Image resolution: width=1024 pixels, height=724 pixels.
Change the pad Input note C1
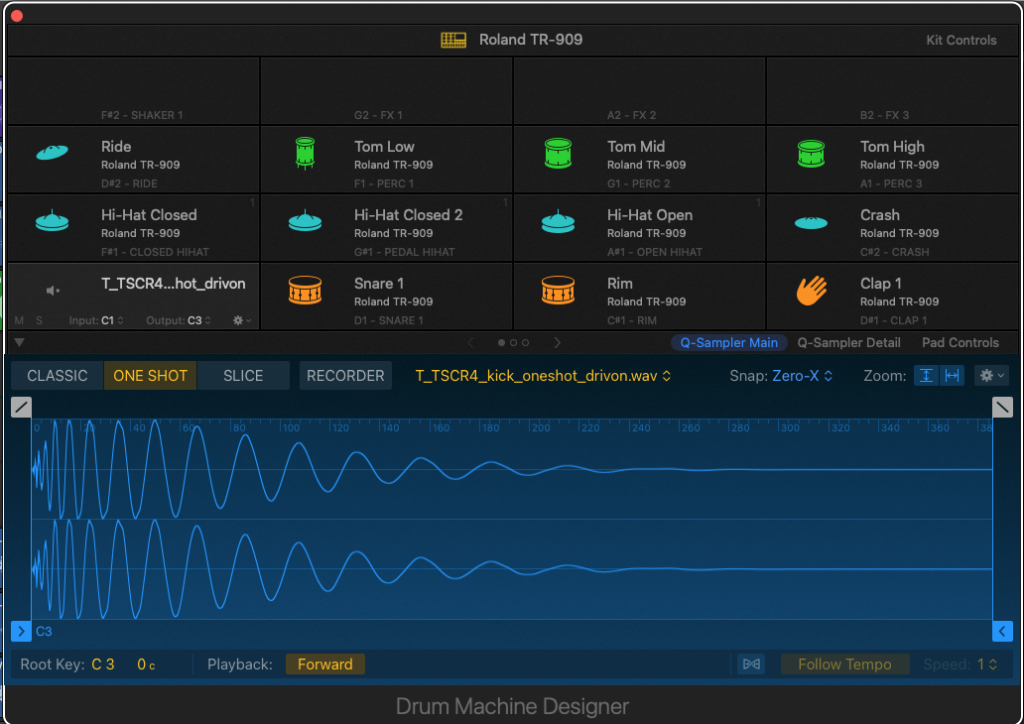pyautogui.click(x=112, y=321)
